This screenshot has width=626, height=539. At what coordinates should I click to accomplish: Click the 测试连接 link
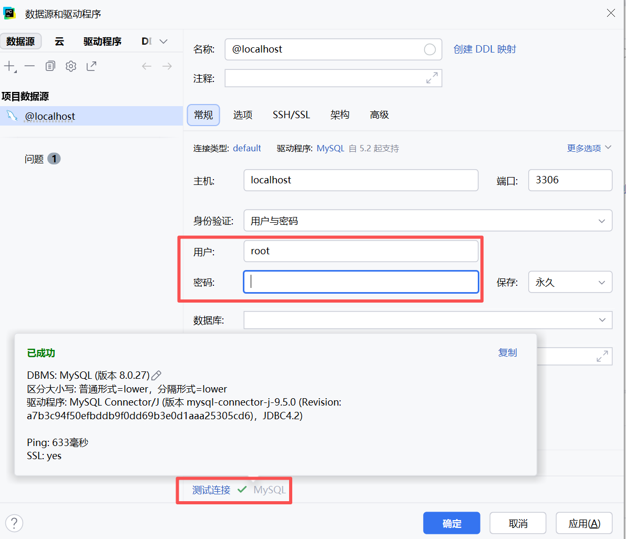[x=211, y=490]
